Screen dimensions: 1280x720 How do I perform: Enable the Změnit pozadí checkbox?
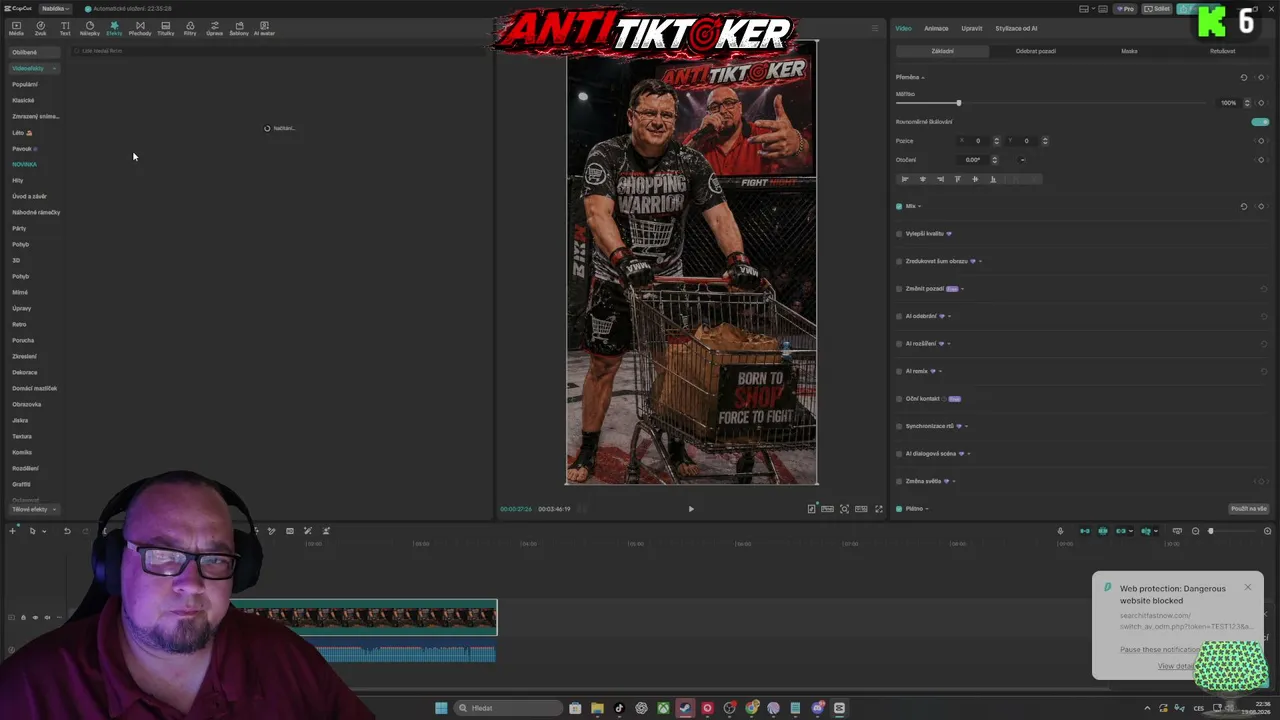tap(899, 289)
